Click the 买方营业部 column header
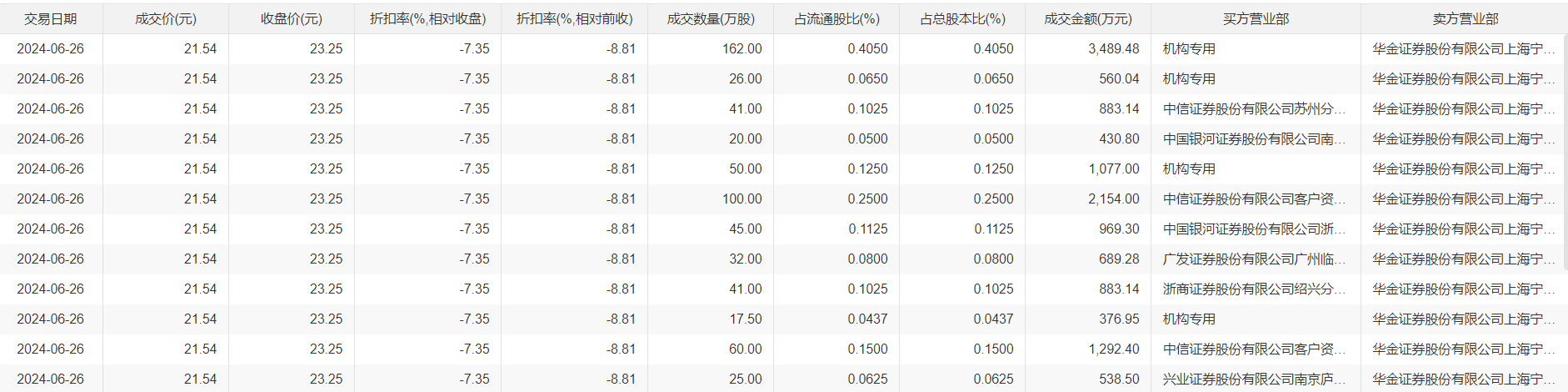This screenshot has width=1568, height=392. tap(1256, 18)
